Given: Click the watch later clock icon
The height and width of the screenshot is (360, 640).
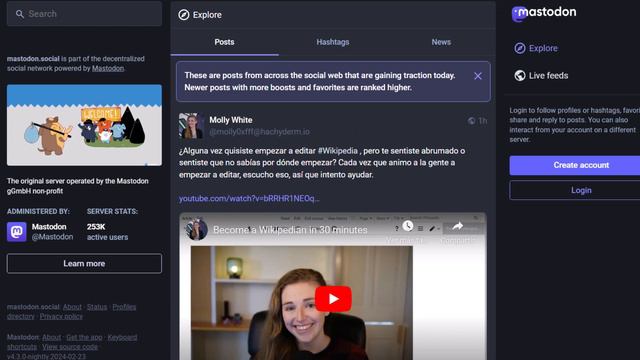Looking at the screenshot, I should point(407,226).
